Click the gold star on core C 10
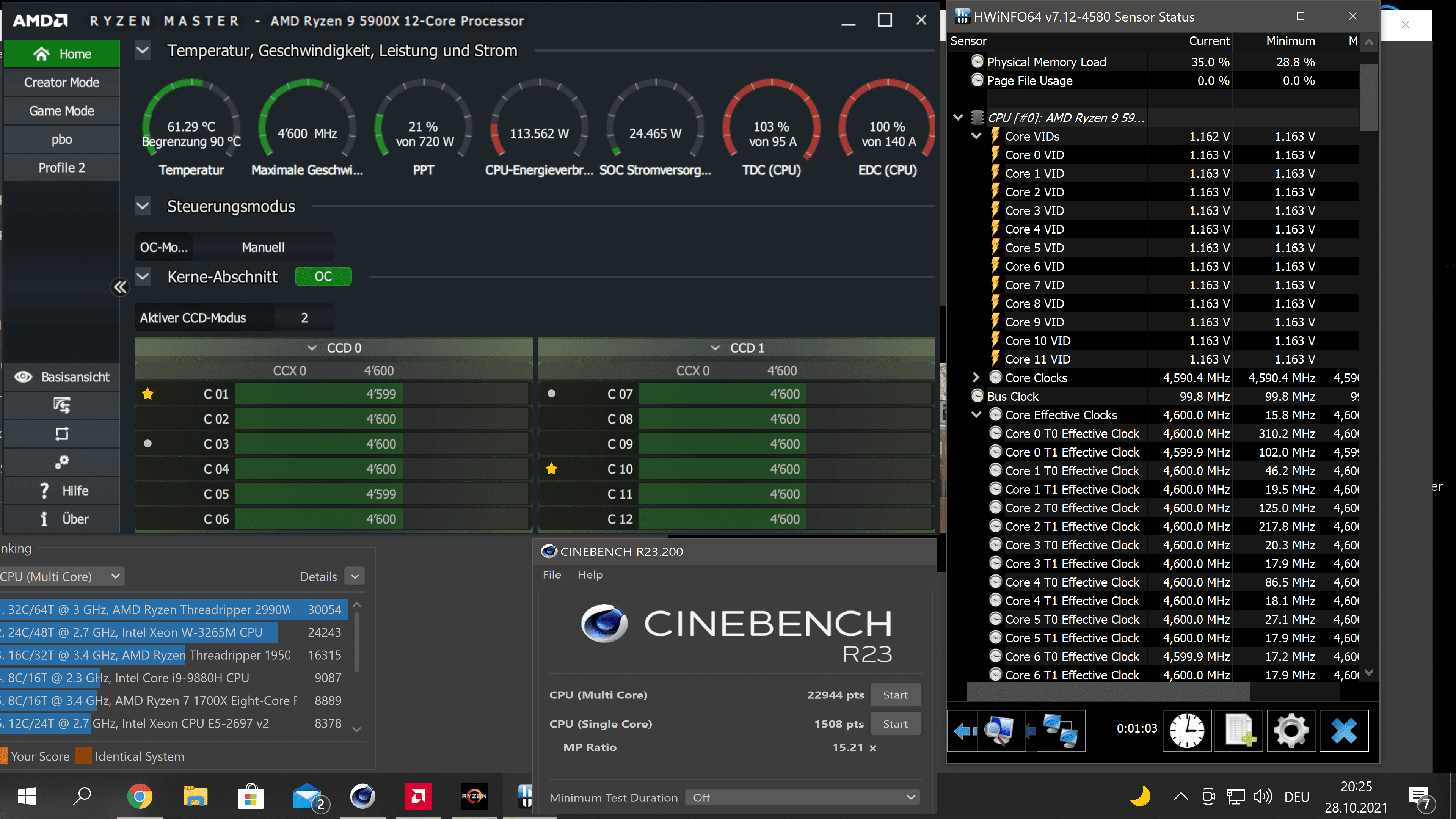 tap(552, 469)
